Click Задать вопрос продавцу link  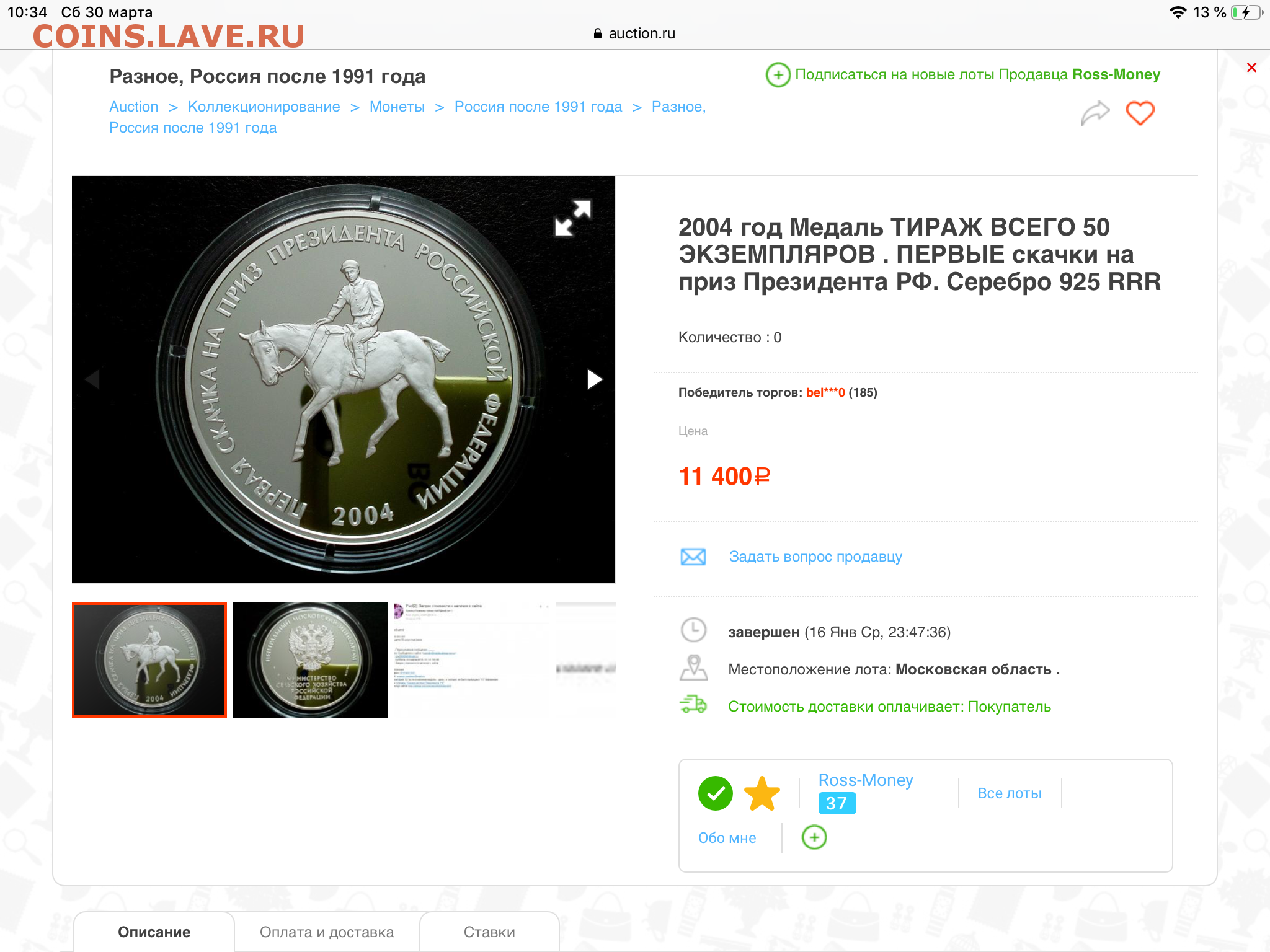click(815, 557)
